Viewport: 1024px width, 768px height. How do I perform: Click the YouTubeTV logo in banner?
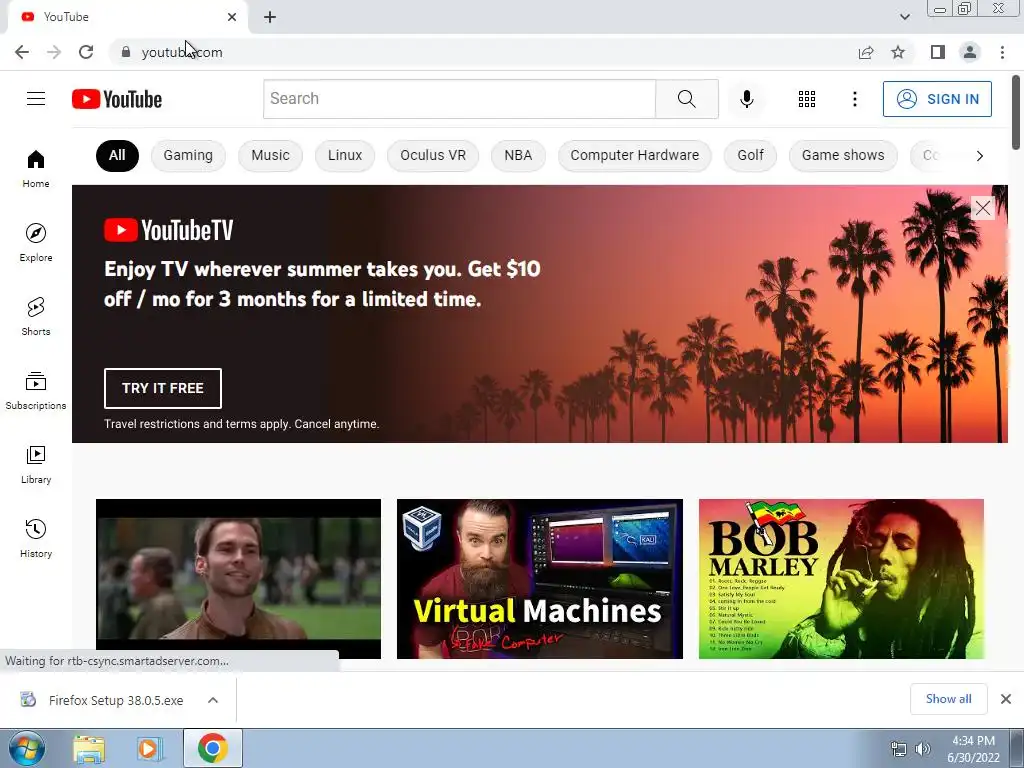pos(168,230)
